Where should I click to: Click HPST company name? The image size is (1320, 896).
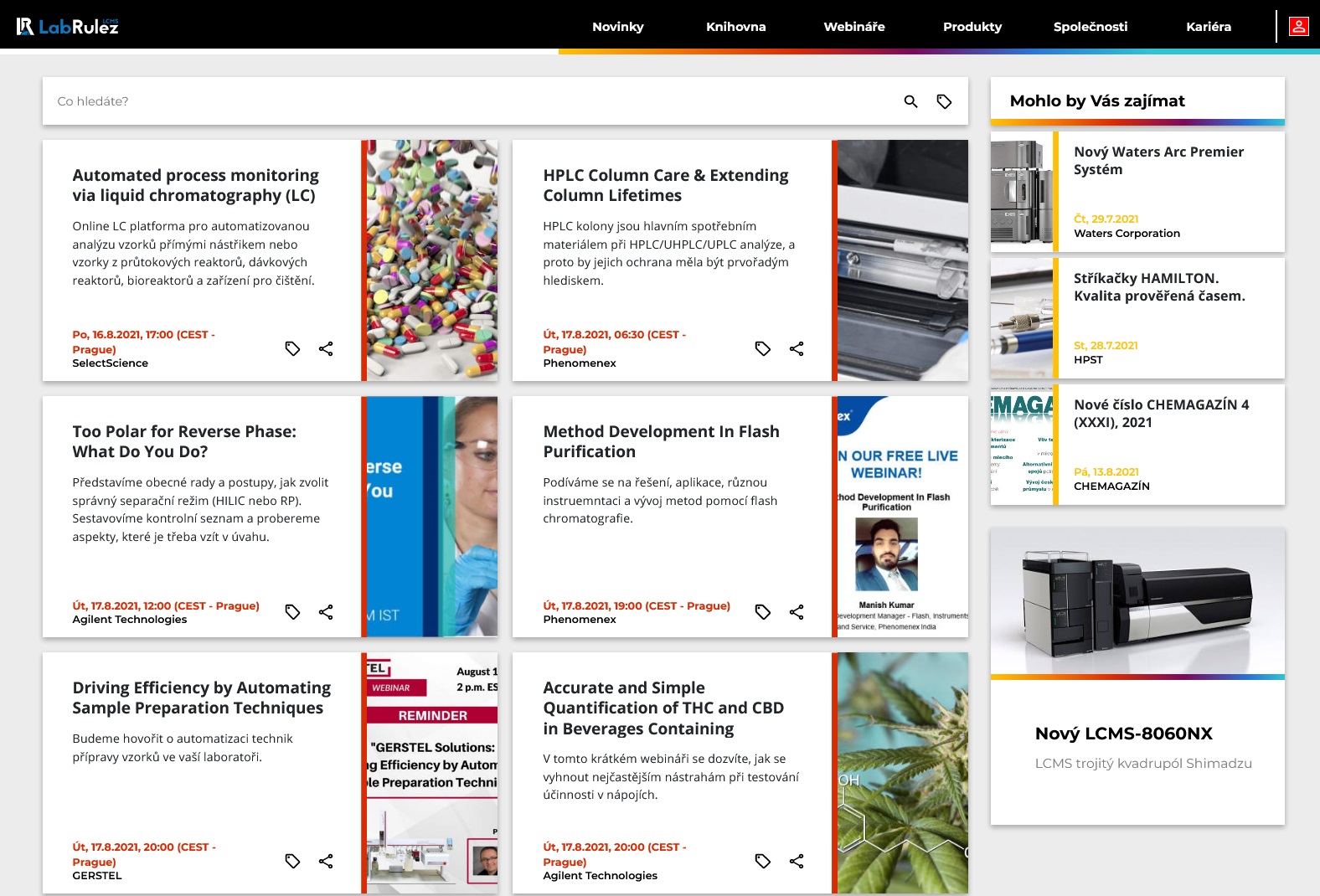pos(1088,360)
